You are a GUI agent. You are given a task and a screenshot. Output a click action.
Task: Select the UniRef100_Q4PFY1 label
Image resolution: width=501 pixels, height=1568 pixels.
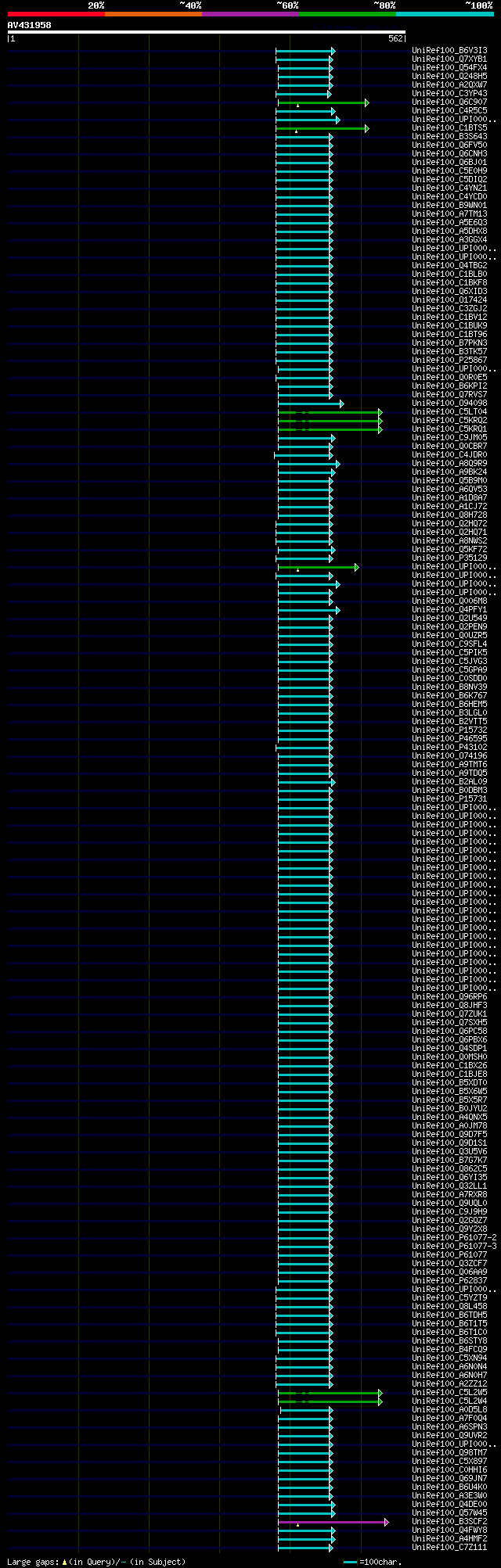449,609
